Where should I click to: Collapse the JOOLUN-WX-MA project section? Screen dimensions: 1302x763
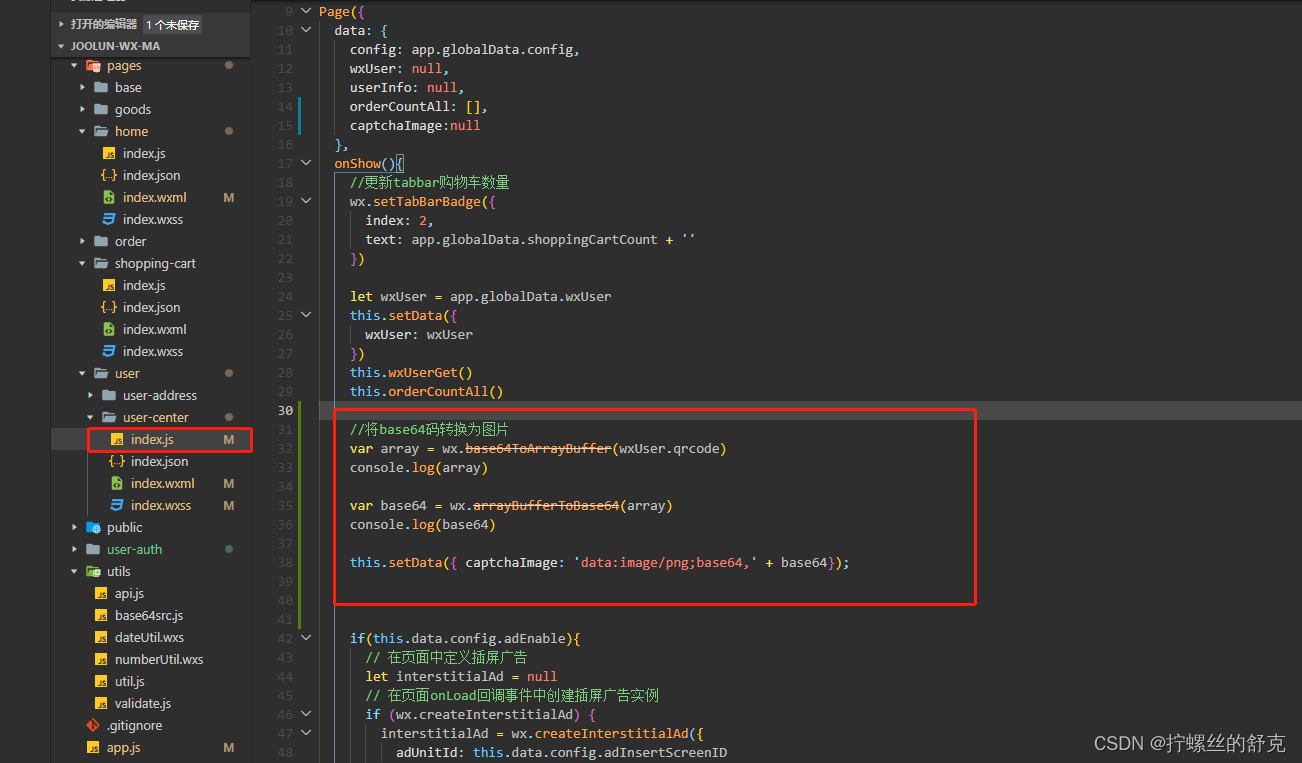point(62,46)
